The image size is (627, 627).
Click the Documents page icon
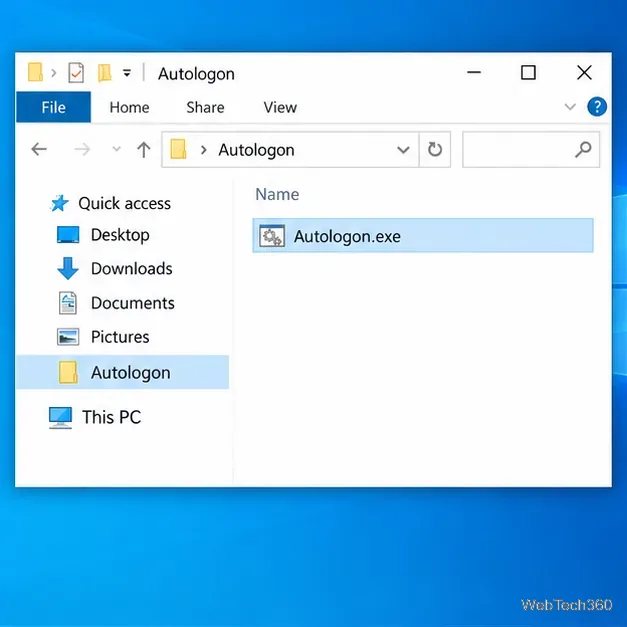tap(68, 303)
